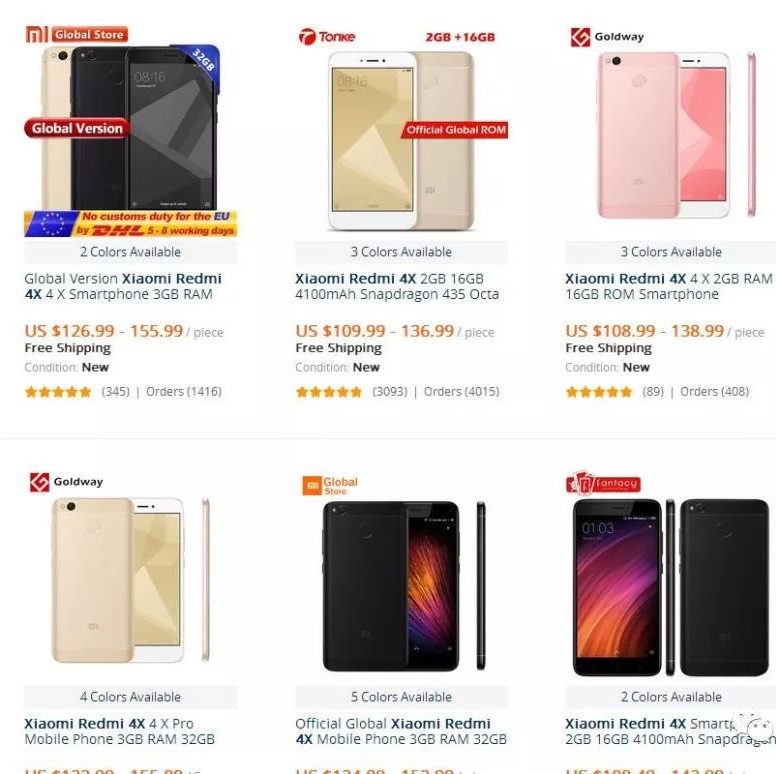The height and width of the screenshot is (774, 776).
Task: Click the Goldway logo on gold phone listing
Action: 66,482
